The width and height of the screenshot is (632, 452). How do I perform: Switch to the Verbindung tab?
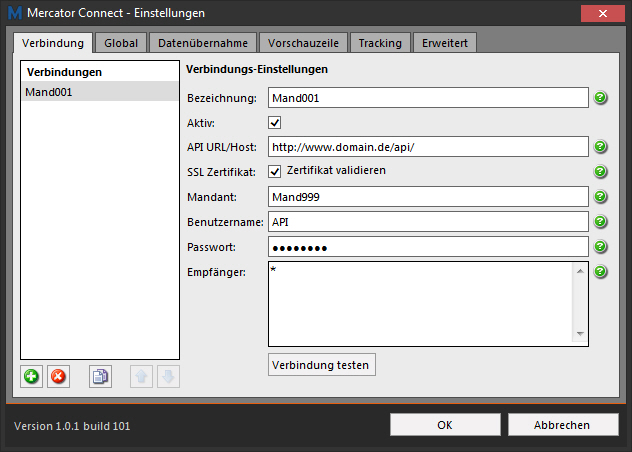[x=53, y=43]
